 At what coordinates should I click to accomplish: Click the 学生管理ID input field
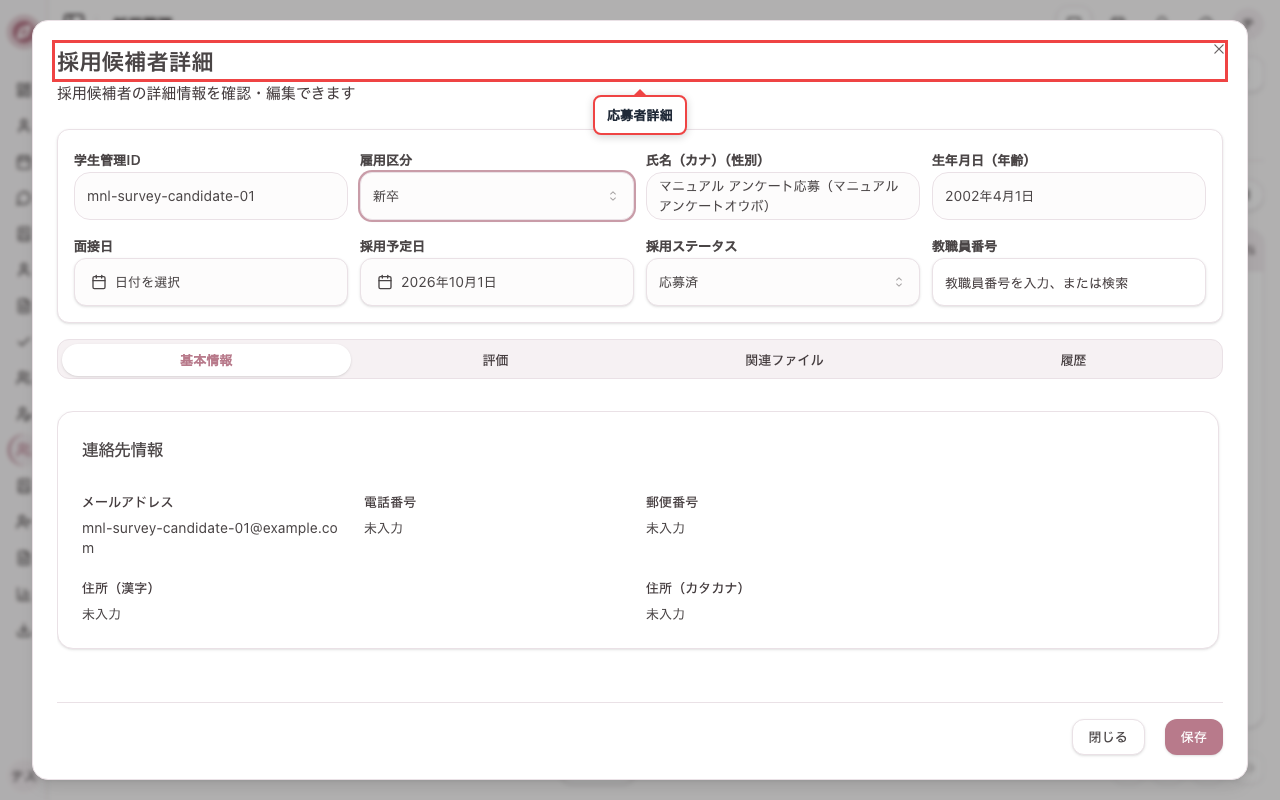pyautogui.click(x=211, y=196)
